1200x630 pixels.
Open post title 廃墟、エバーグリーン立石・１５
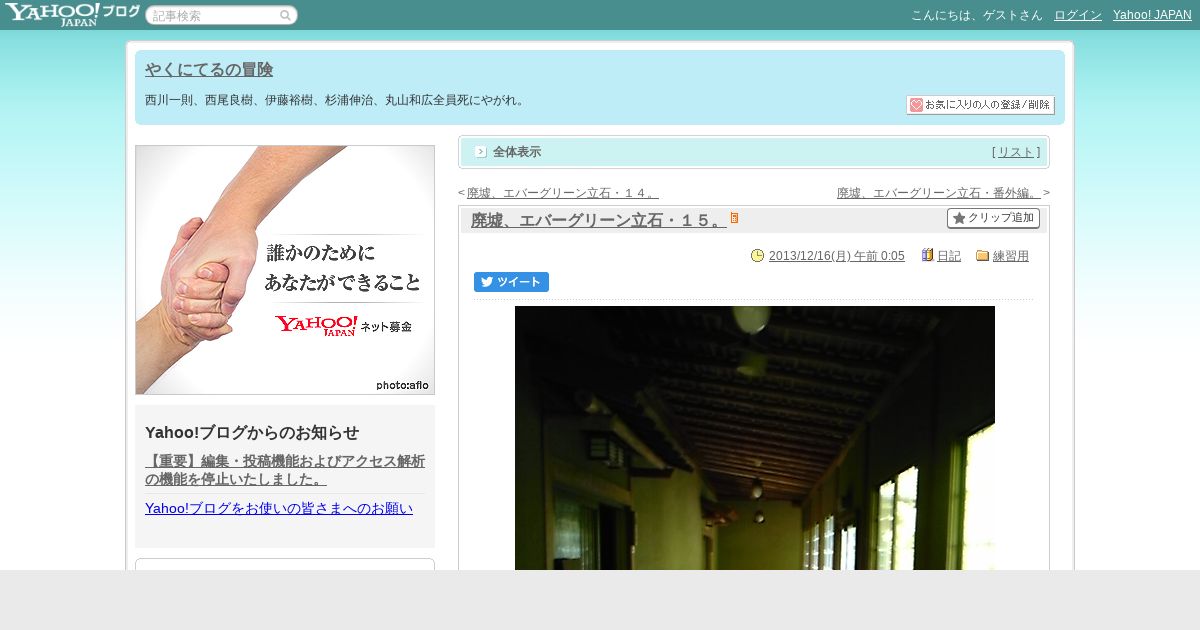[x=598, y=221]
